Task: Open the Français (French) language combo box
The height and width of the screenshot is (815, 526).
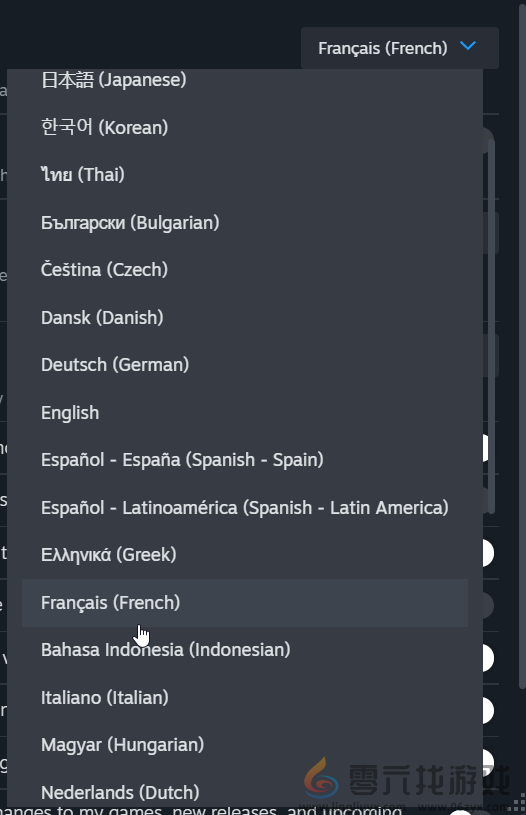Action: coord(400,48)
